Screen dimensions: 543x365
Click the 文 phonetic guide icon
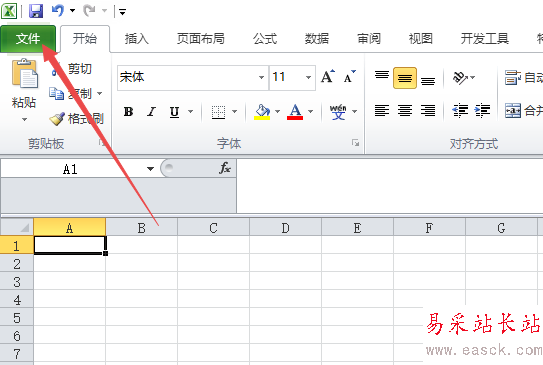pos(338,112)
